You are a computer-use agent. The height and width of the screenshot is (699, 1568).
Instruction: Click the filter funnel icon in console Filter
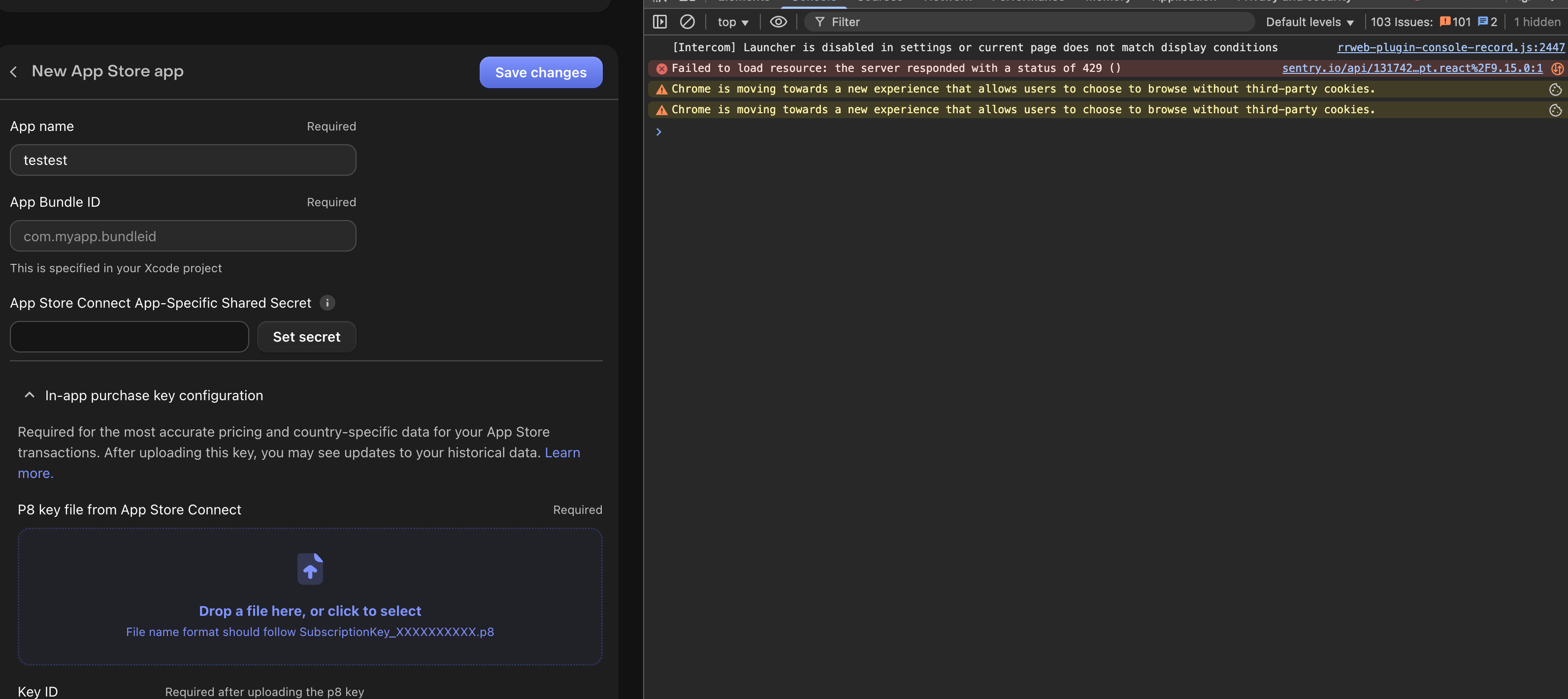coord(820,22)
